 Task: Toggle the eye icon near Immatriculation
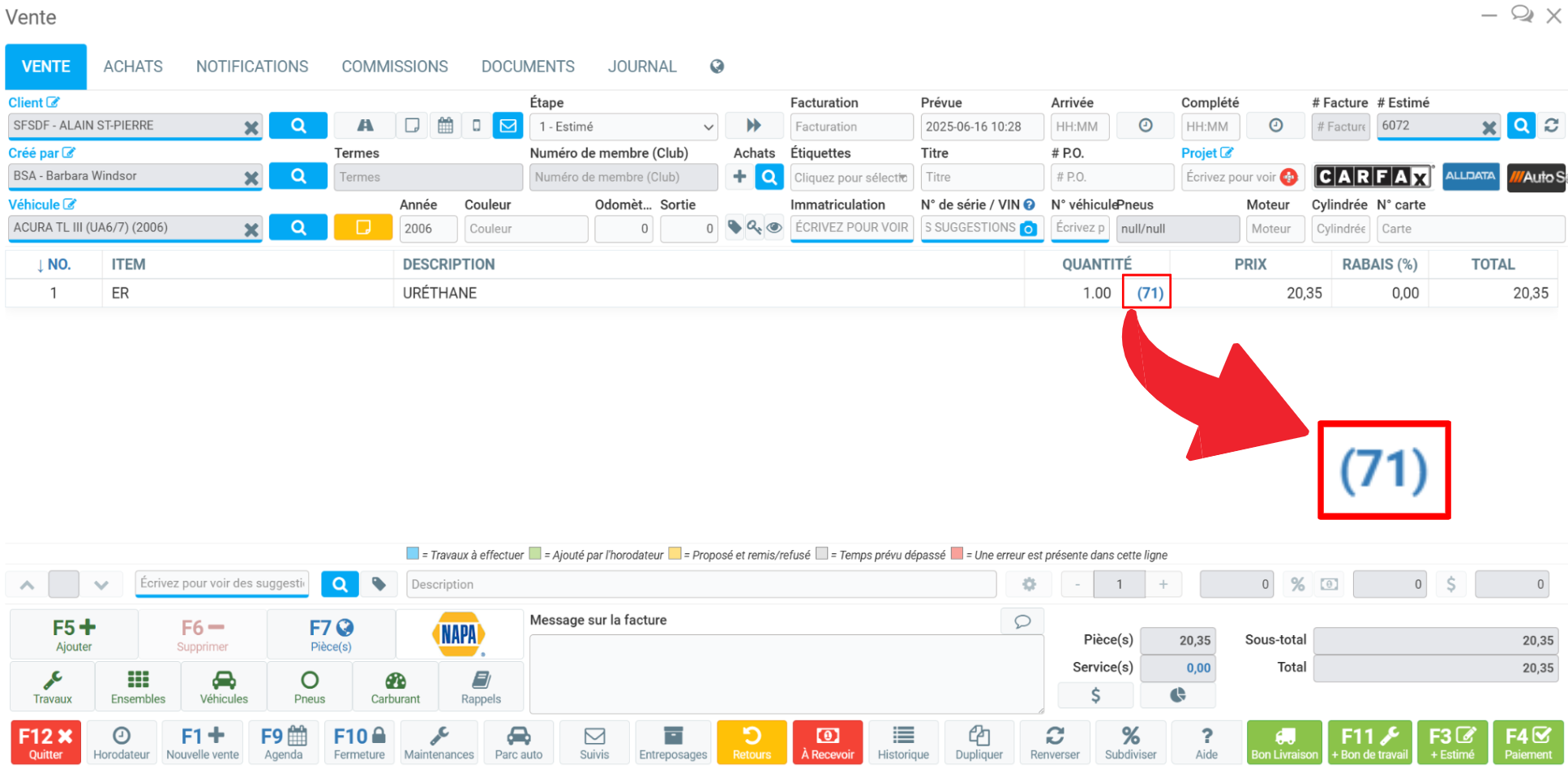point(774,228)
